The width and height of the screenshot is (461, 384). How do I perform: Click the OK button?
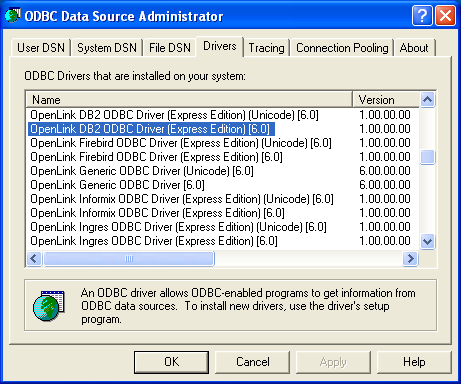pos(171,362)
